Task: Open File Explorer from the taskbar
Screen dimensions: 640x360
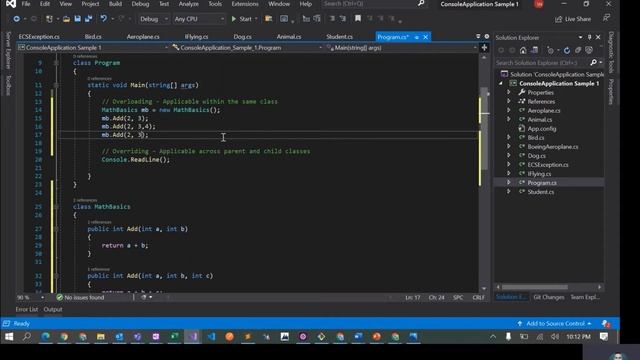Action: tap(100, 337)
